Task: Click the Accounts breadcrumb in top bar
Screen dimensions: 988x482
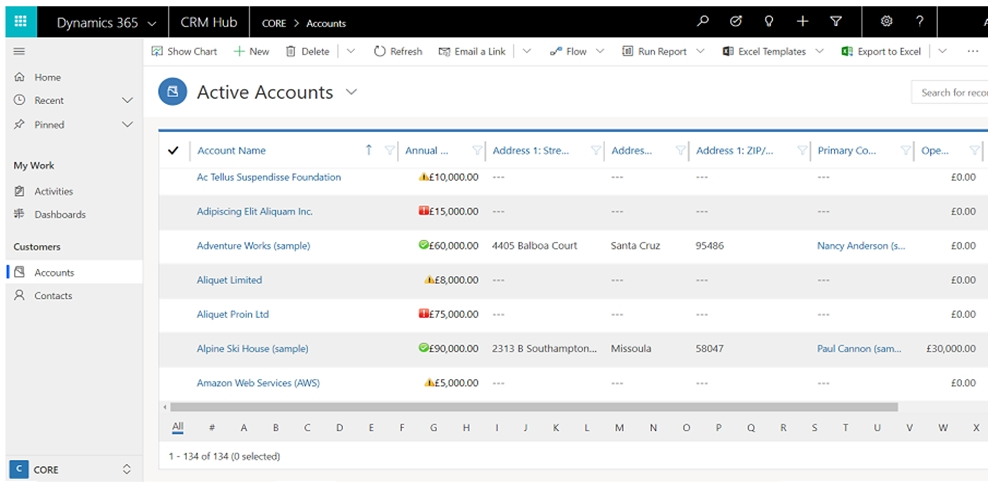Action: (326, 23)
